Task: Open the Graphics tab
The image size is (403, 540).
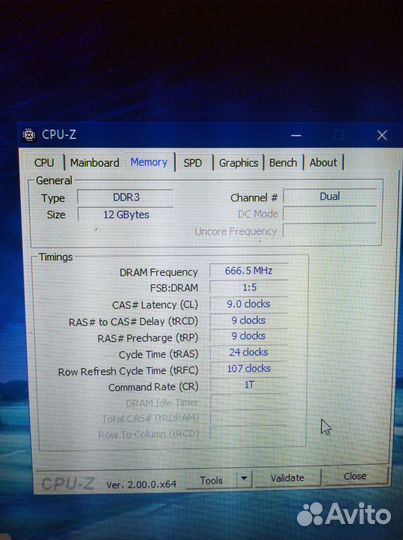Action: point(238,163)
